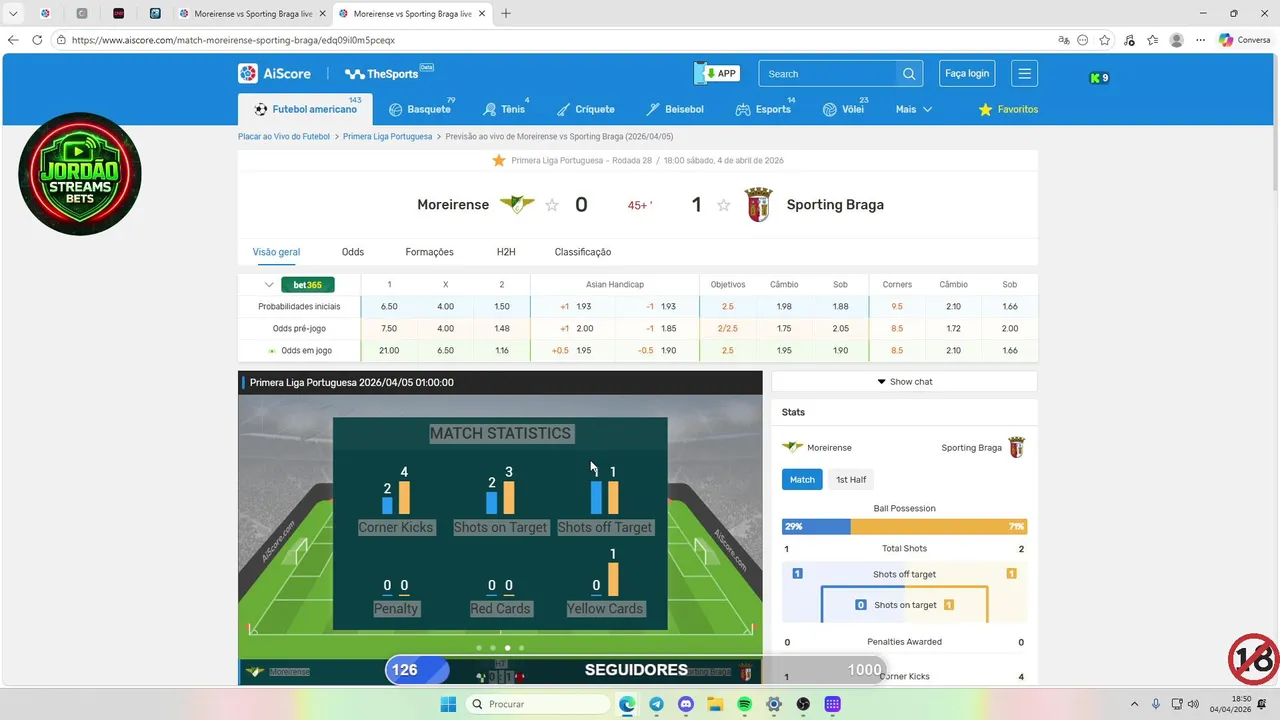Screen dimensions: 1280x720
Task: Open the Esports tab
Action: point(765,109)
